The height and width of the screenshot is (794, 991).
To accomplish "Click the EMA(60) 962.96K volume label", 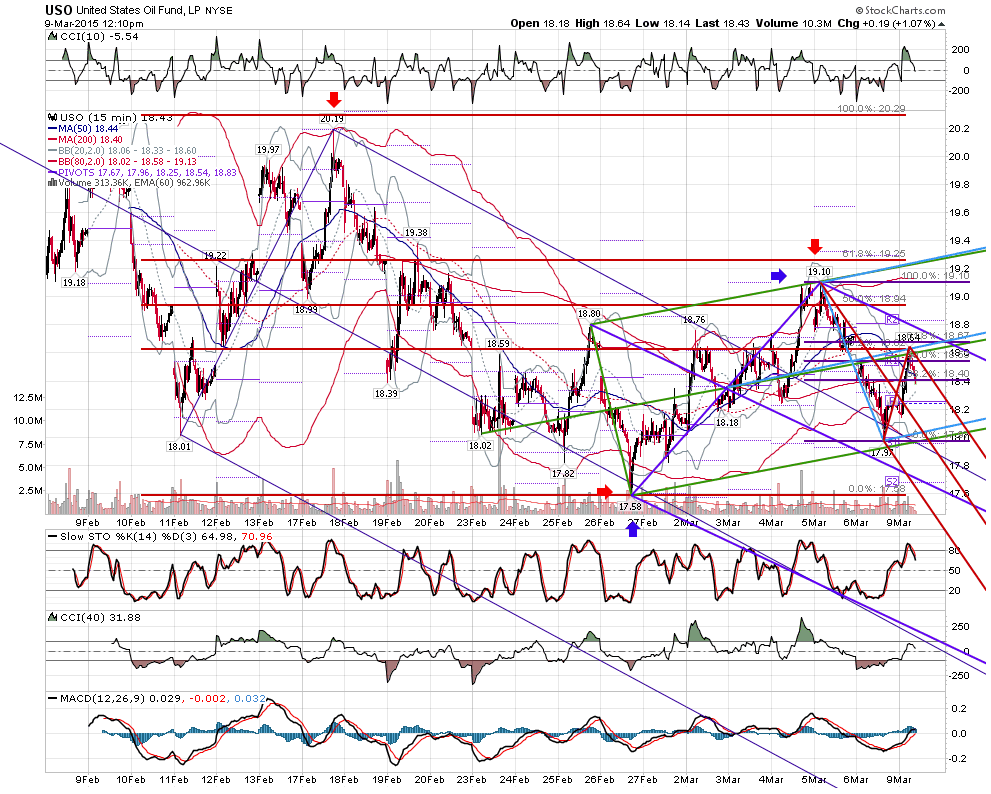I will click(x=172, y=183).
